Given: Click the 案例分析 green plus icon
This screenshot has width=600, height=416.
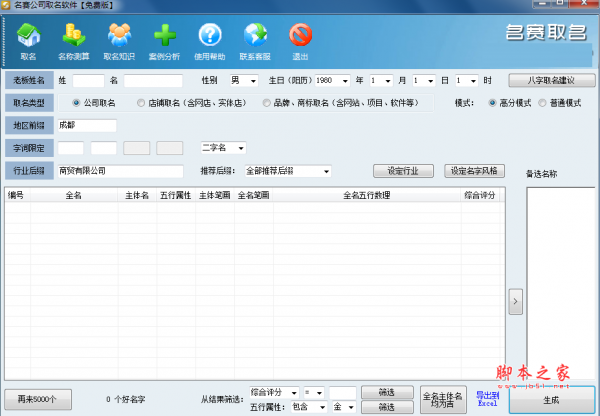Looking at the screenshot, I should click(x=164, y=38).
